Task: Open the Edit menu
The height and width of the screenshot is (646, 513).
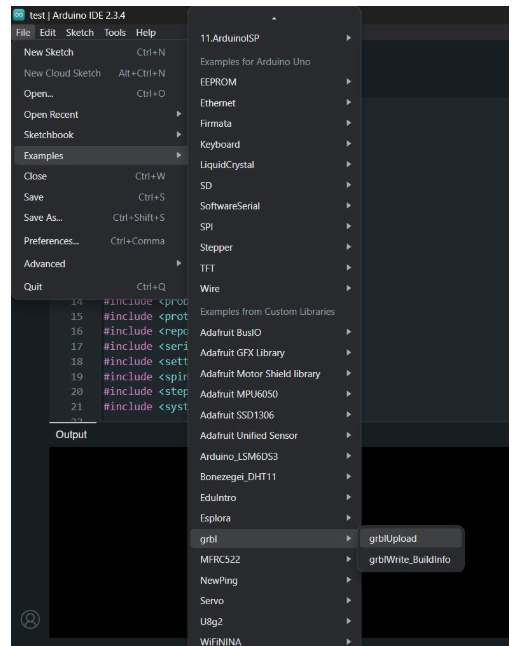Action: pyautogui.click(x=47, y=33)
